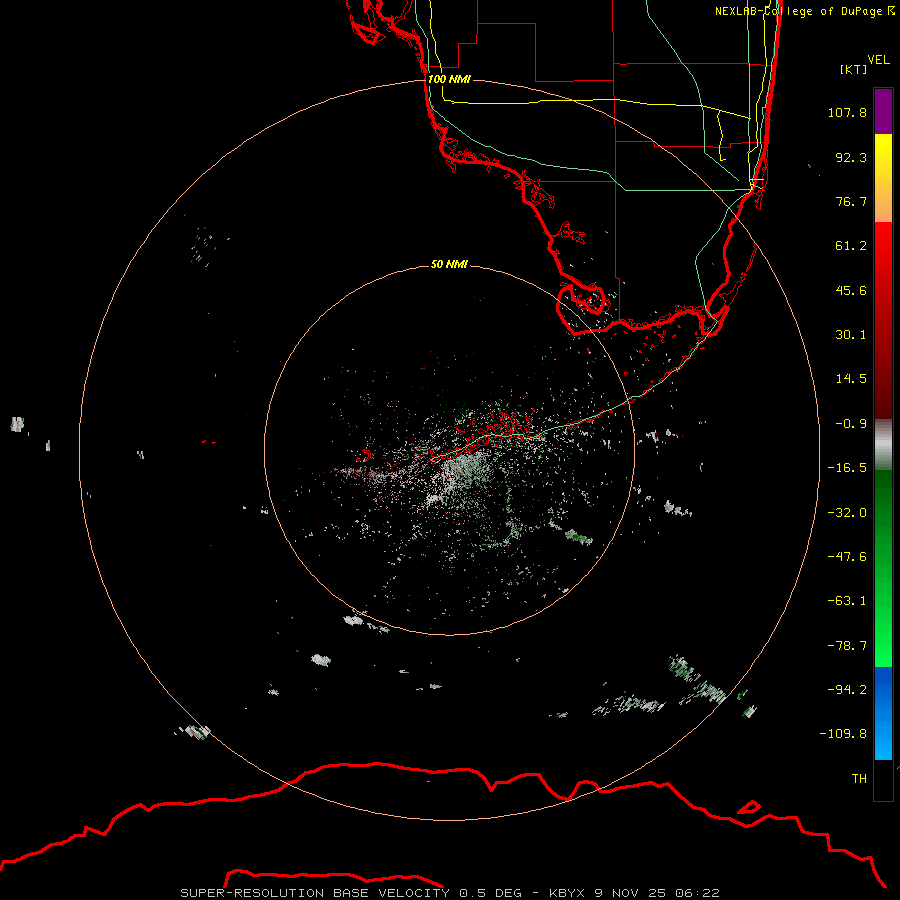The width and height of the screenshot is (900, 900).
Task: Pick the purple segment of the color bar
Action: pyautogui.click(x=883, y=111)
